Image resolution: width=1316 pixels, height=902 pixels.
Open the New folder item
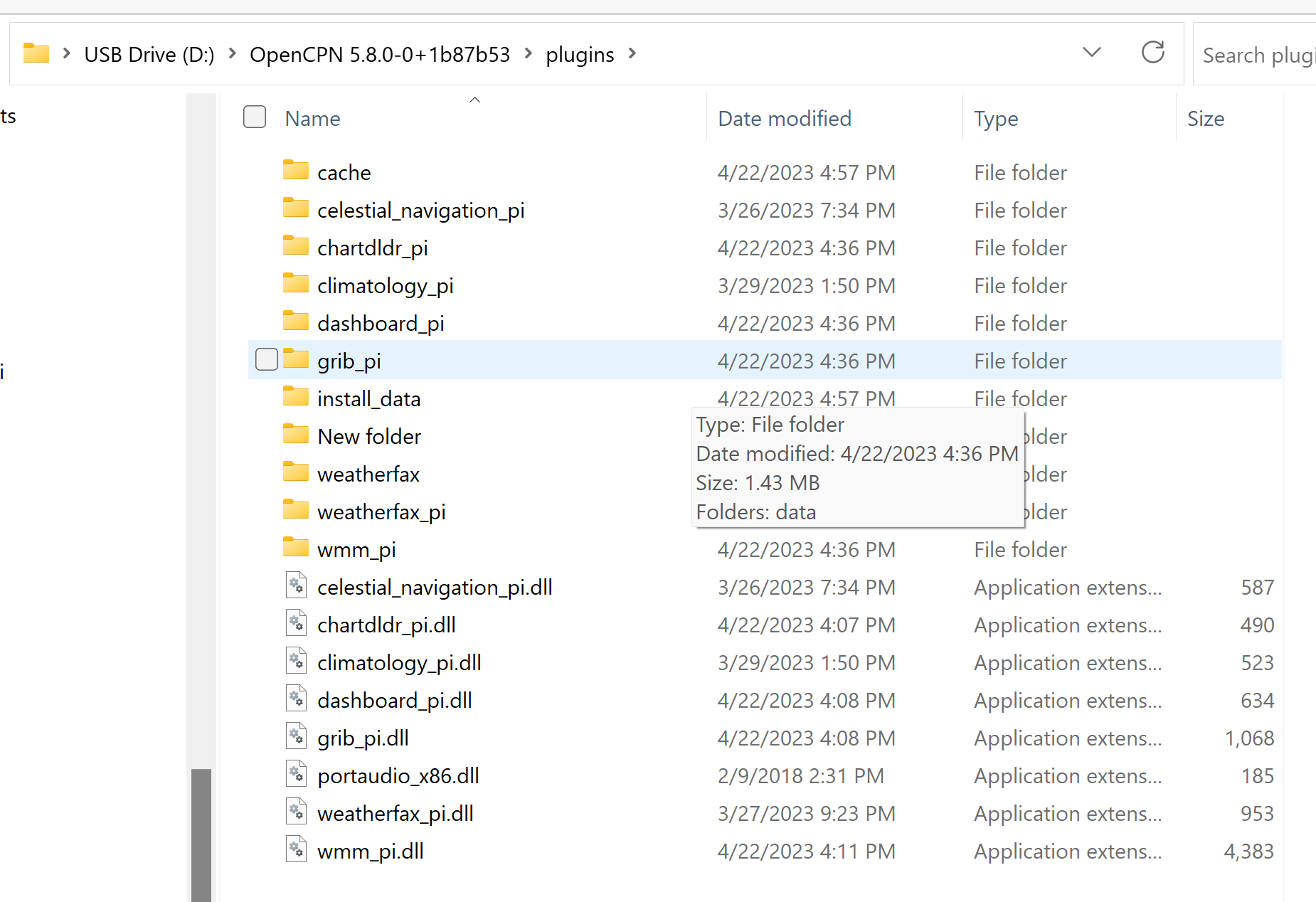368,435
